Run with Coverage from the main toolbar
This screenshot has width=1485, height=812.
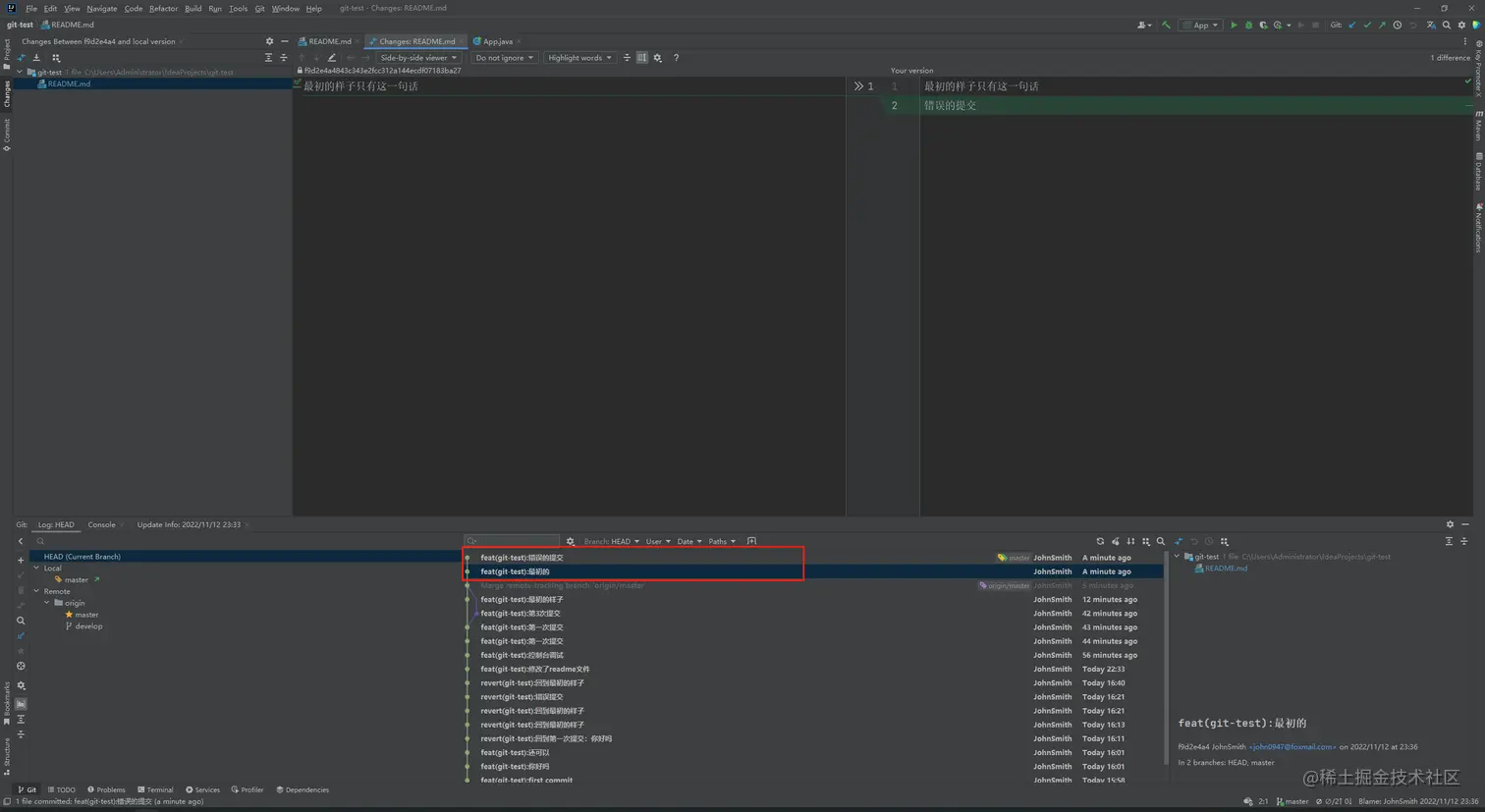point(1263,26)
